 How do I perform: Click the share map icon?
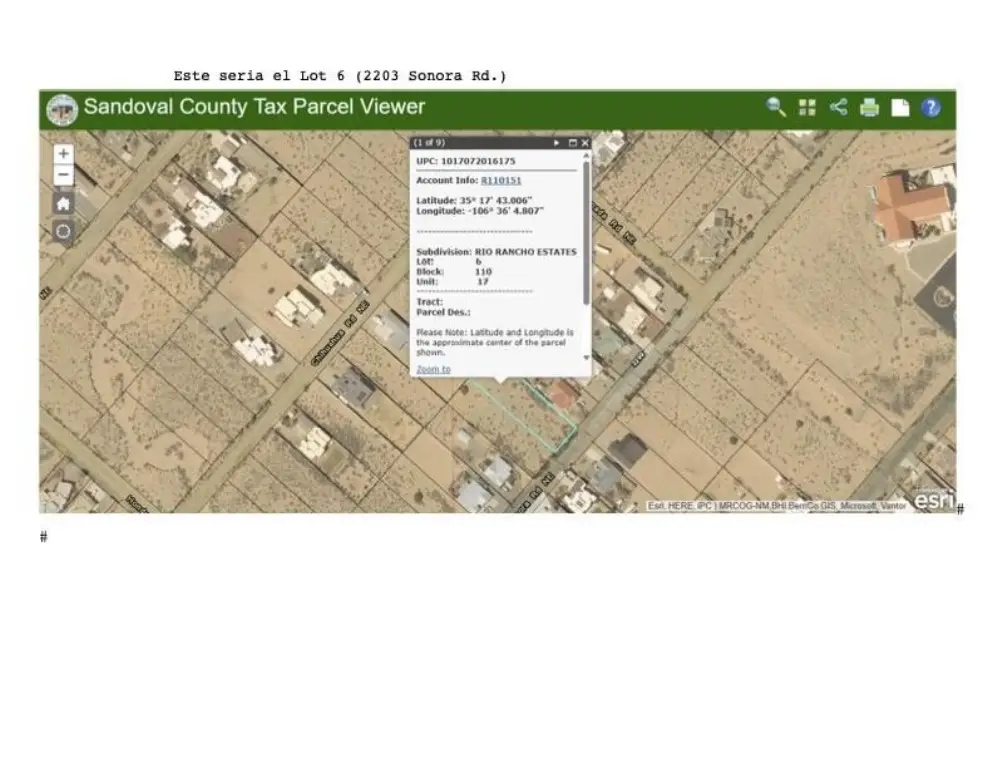click(x=838, y=107)
